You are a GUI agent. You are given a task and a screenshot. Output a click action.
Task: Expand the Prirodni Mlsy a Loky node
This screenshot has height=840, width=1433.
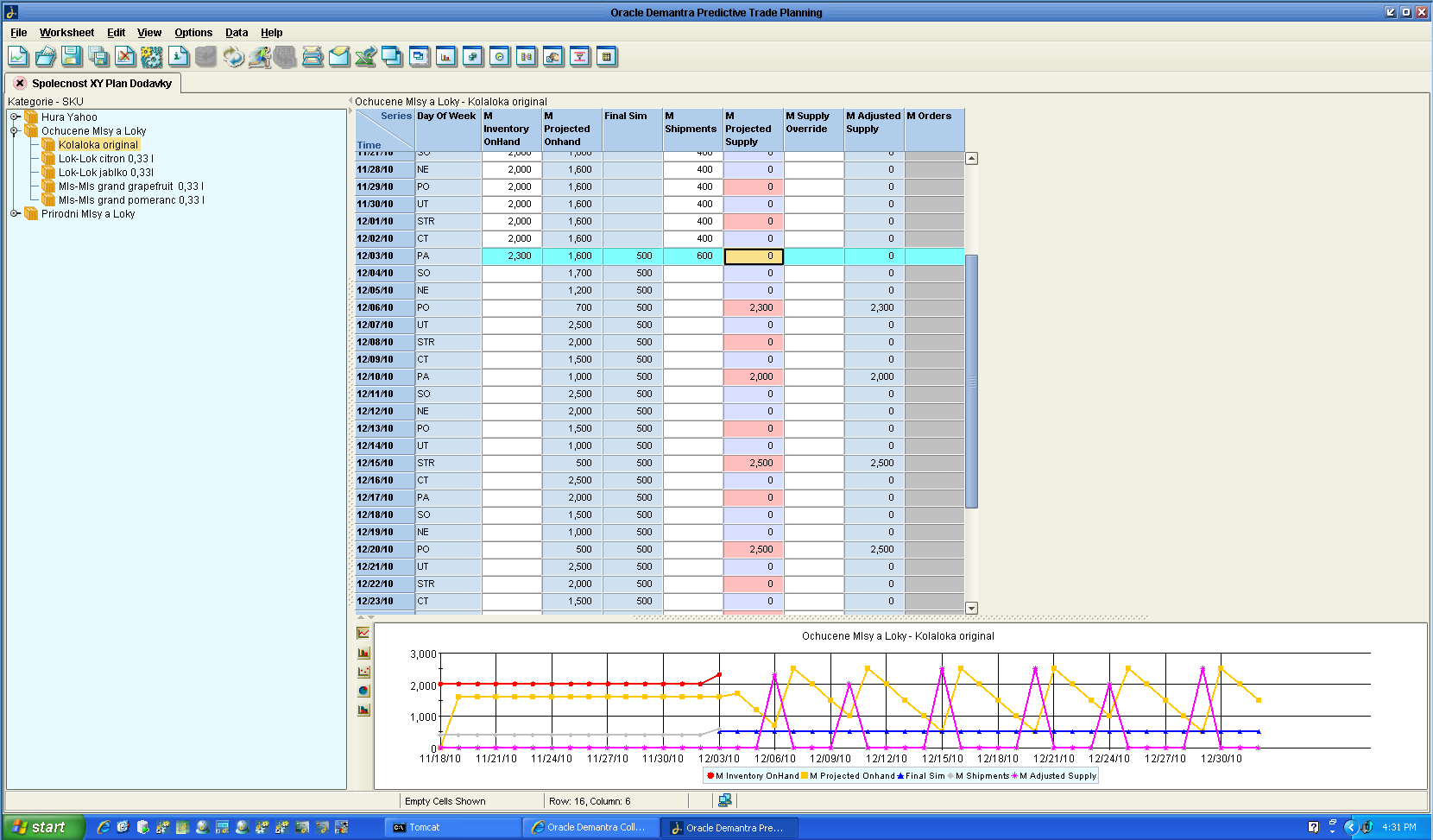(15, 213)
